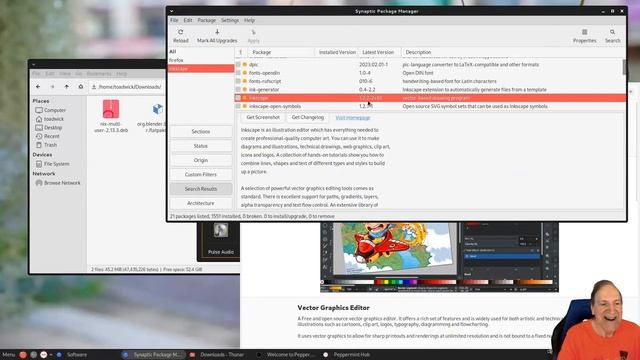The height and width of the screenshot is (360, 640).
Task: Open the File menu in Synaptic
Action: point(174,20)
